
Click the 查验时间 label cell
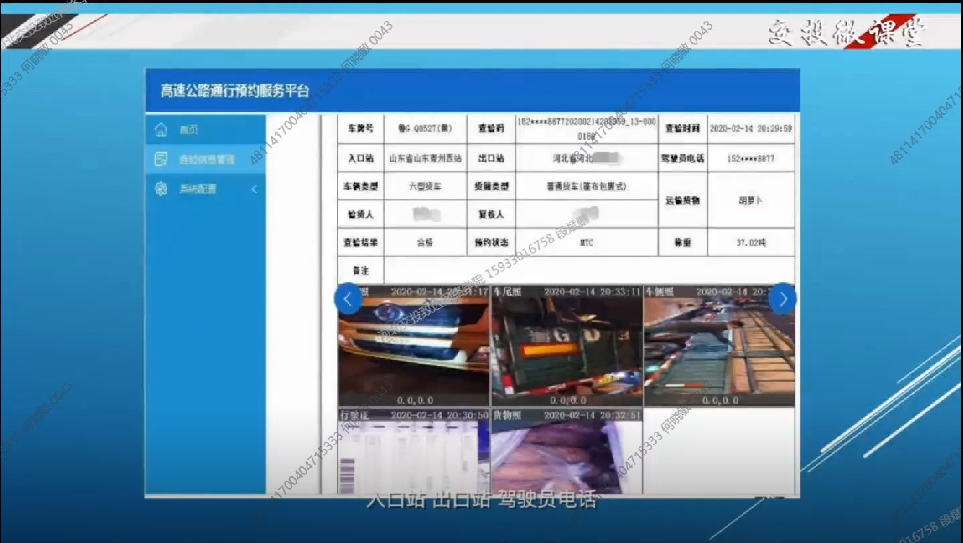pyautogui.click(x=682, y=128)
